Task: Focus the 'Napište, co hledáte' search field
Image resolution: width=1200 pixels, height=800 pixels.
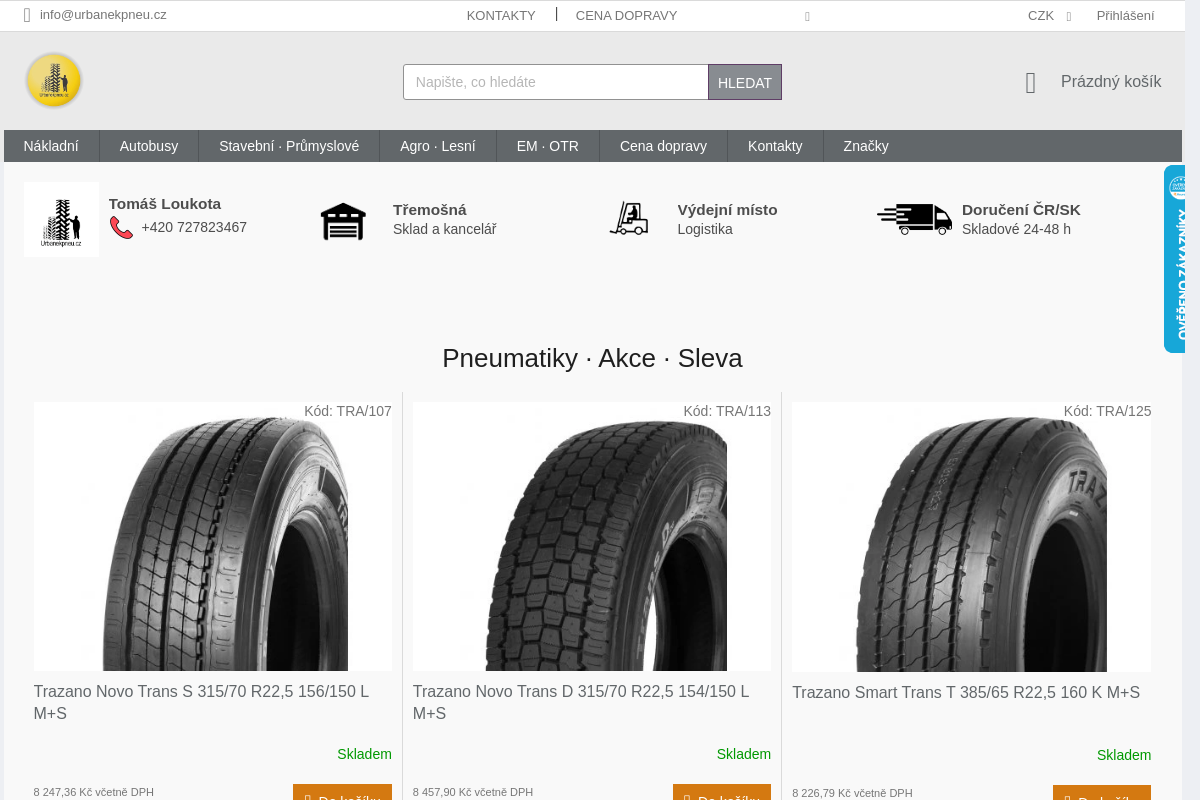Action: coord(556,82)
